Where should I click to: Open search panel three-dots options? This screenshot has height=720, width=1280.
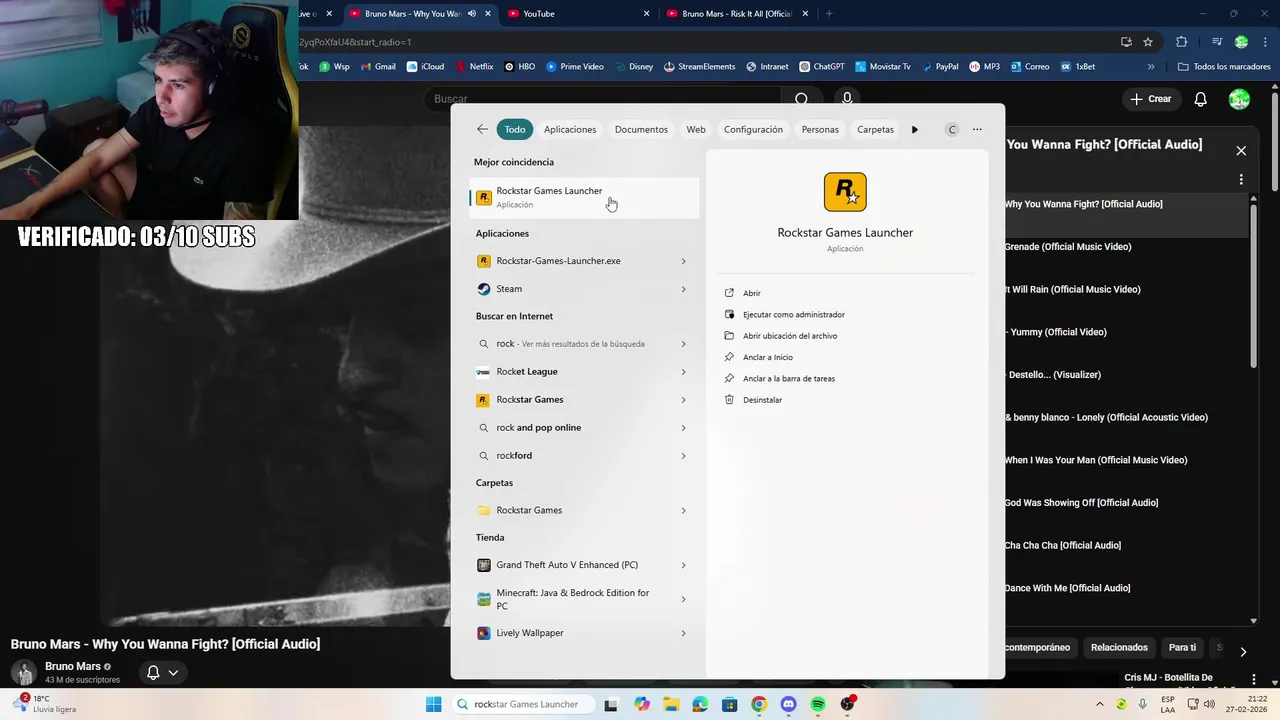[977, 129]
